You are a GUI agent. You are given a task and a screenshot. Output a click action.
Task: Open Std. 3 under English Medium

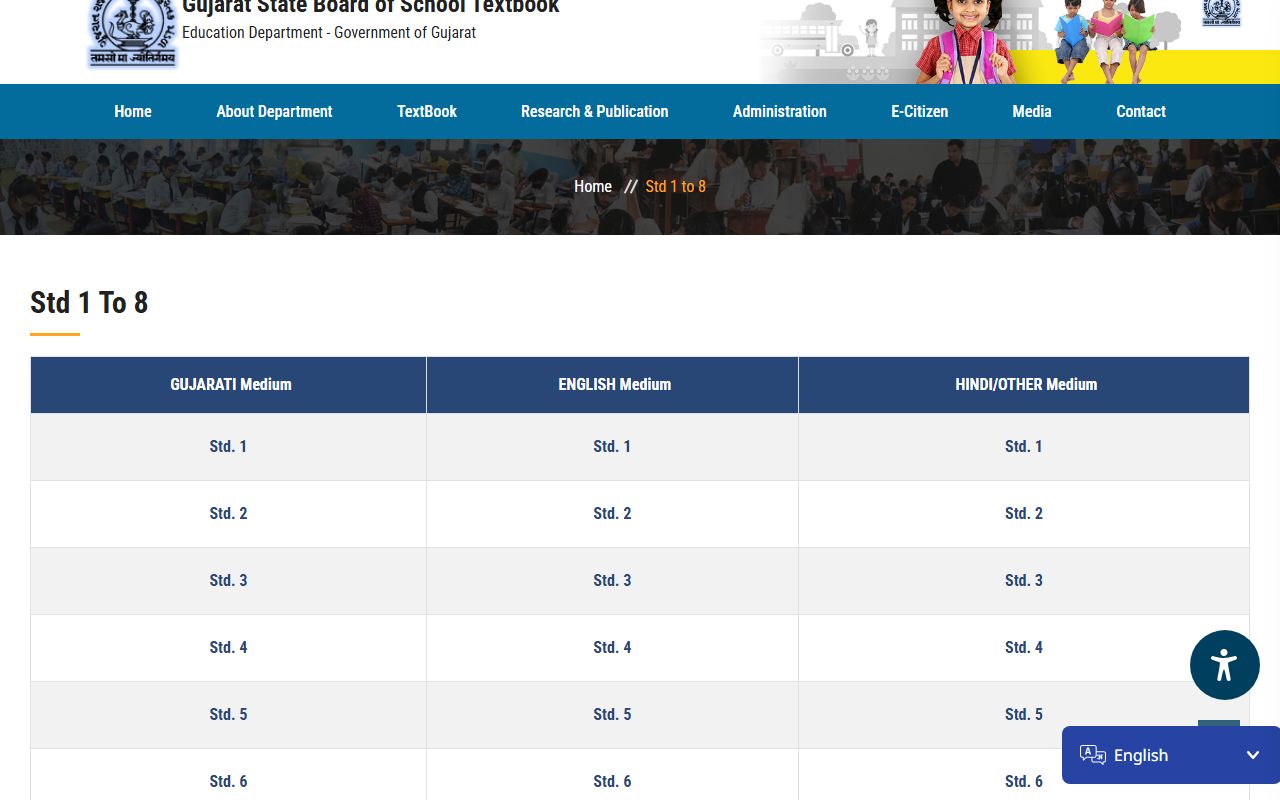612,580
